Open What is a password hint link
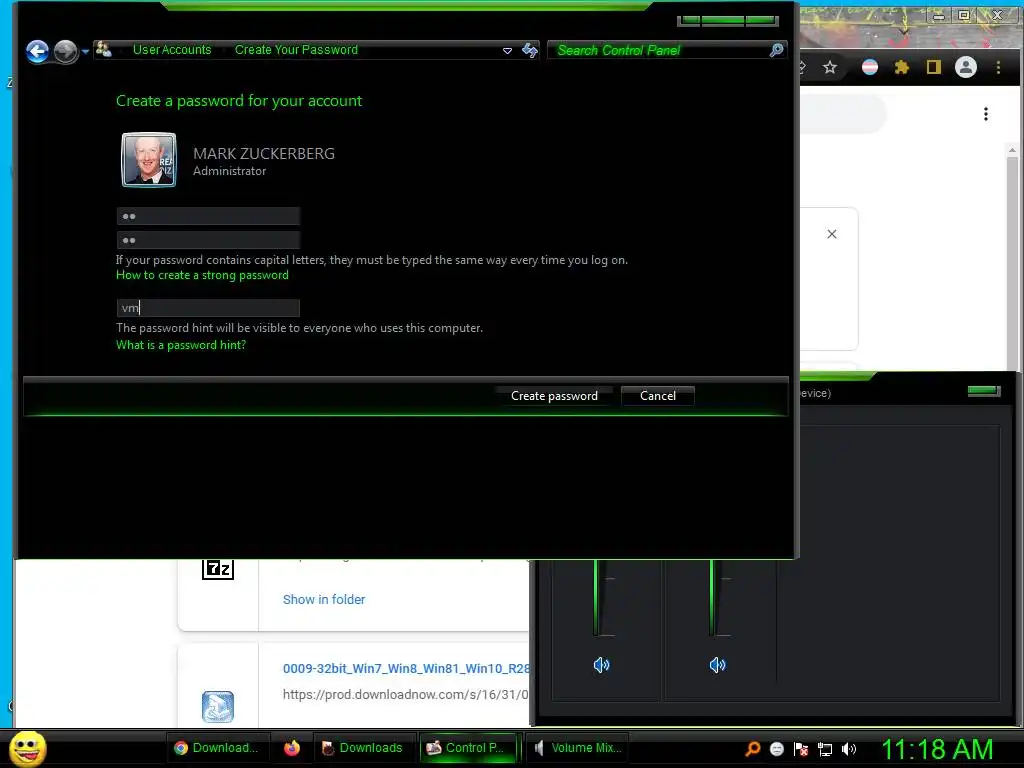Viewport: 1024px width, 768px height. 181,345
